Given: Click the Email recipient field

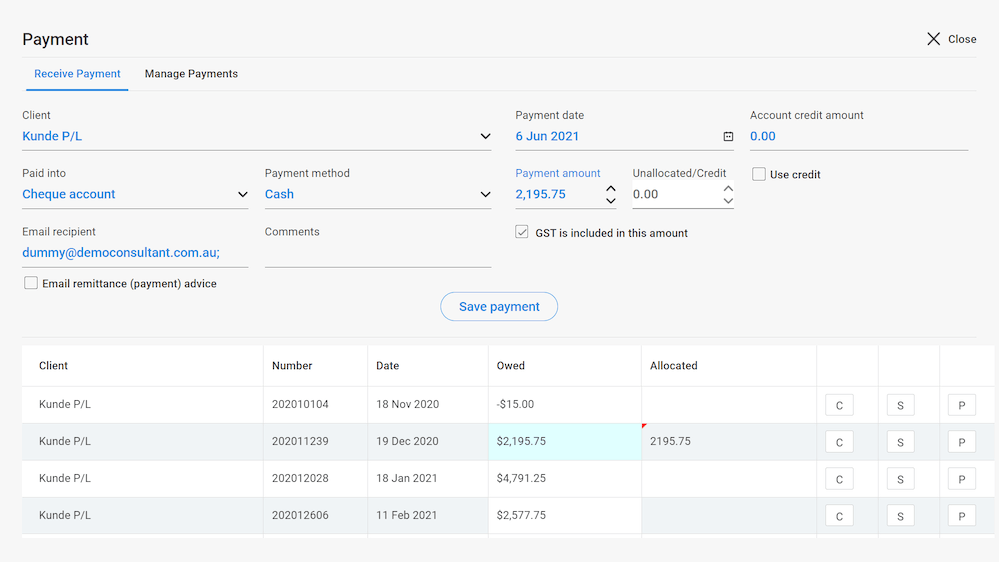Looking at the screenshot, I should coord(135,253).
